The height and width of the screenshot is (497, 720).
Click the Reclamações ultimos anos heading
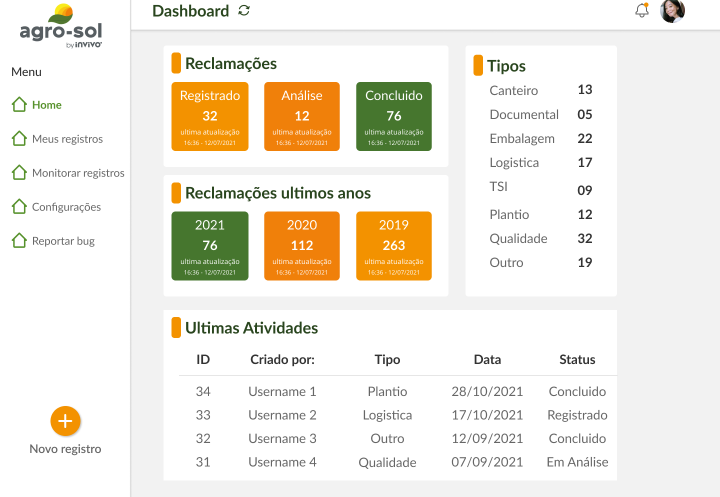coord(278,193)
